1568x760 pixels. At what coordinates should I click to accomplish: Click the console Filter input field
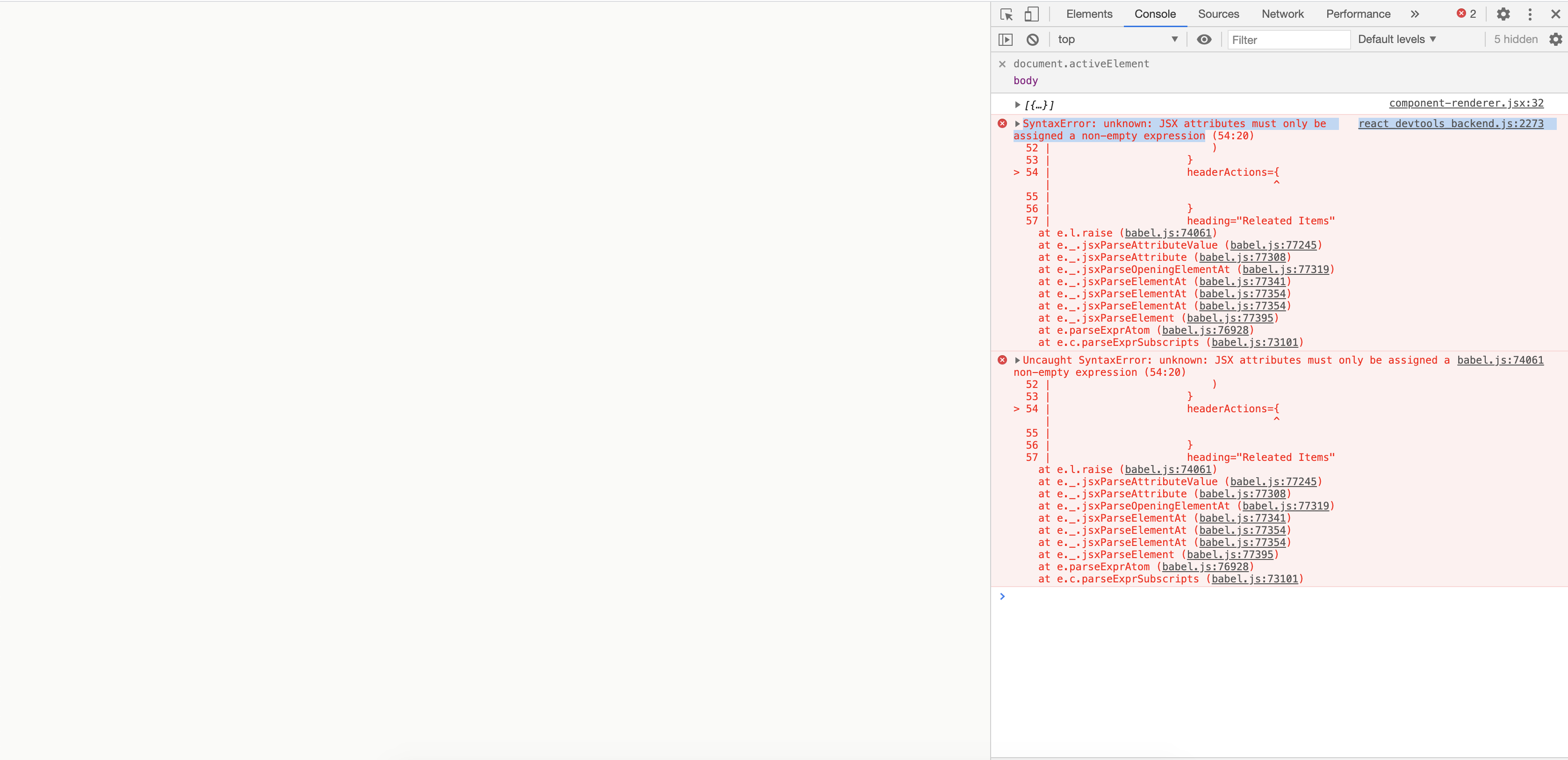1287,39
